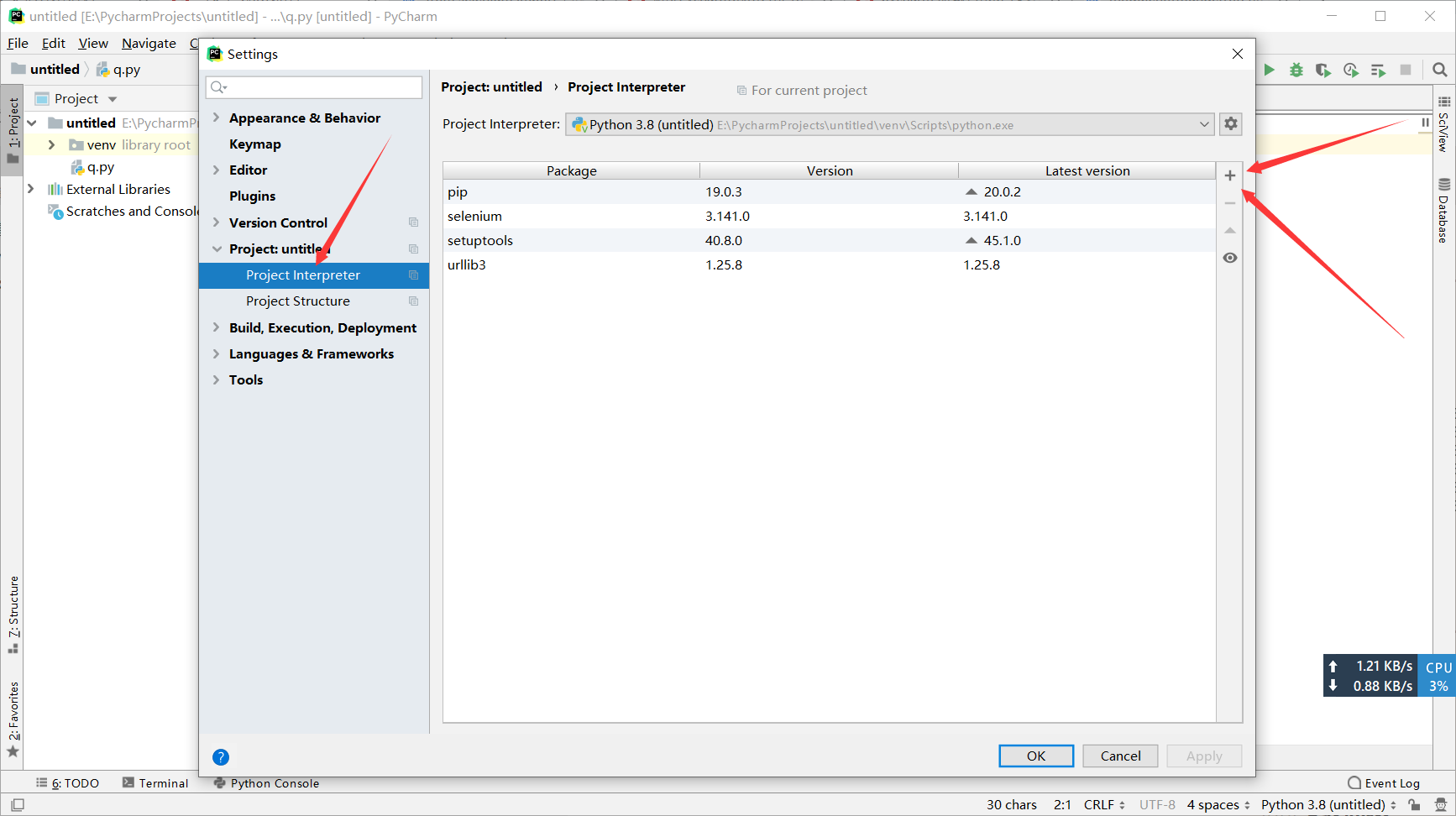Image resolution: width=1456 pixels, height=816 pixels.
Task: Sort by Latest version column header
Action: point(1087,170)
